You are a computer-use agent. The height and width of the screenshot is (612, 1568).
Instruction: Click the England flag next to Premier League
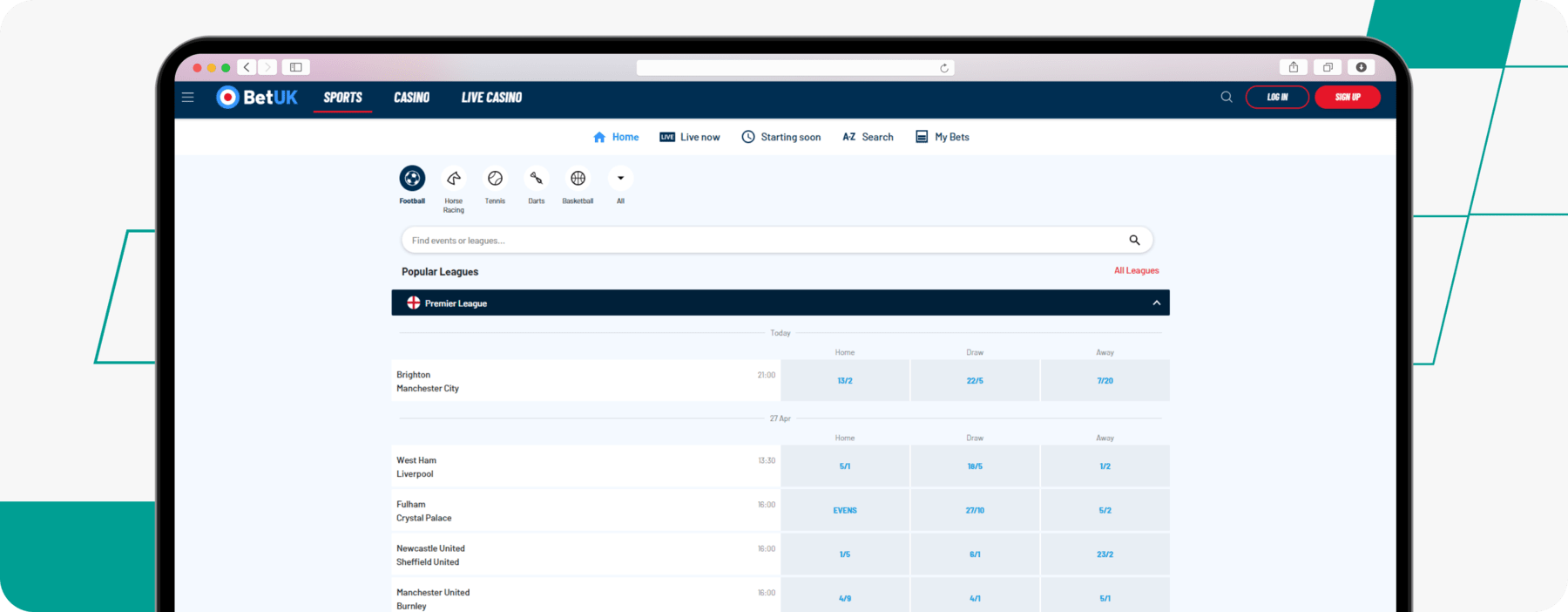[414, 303]
